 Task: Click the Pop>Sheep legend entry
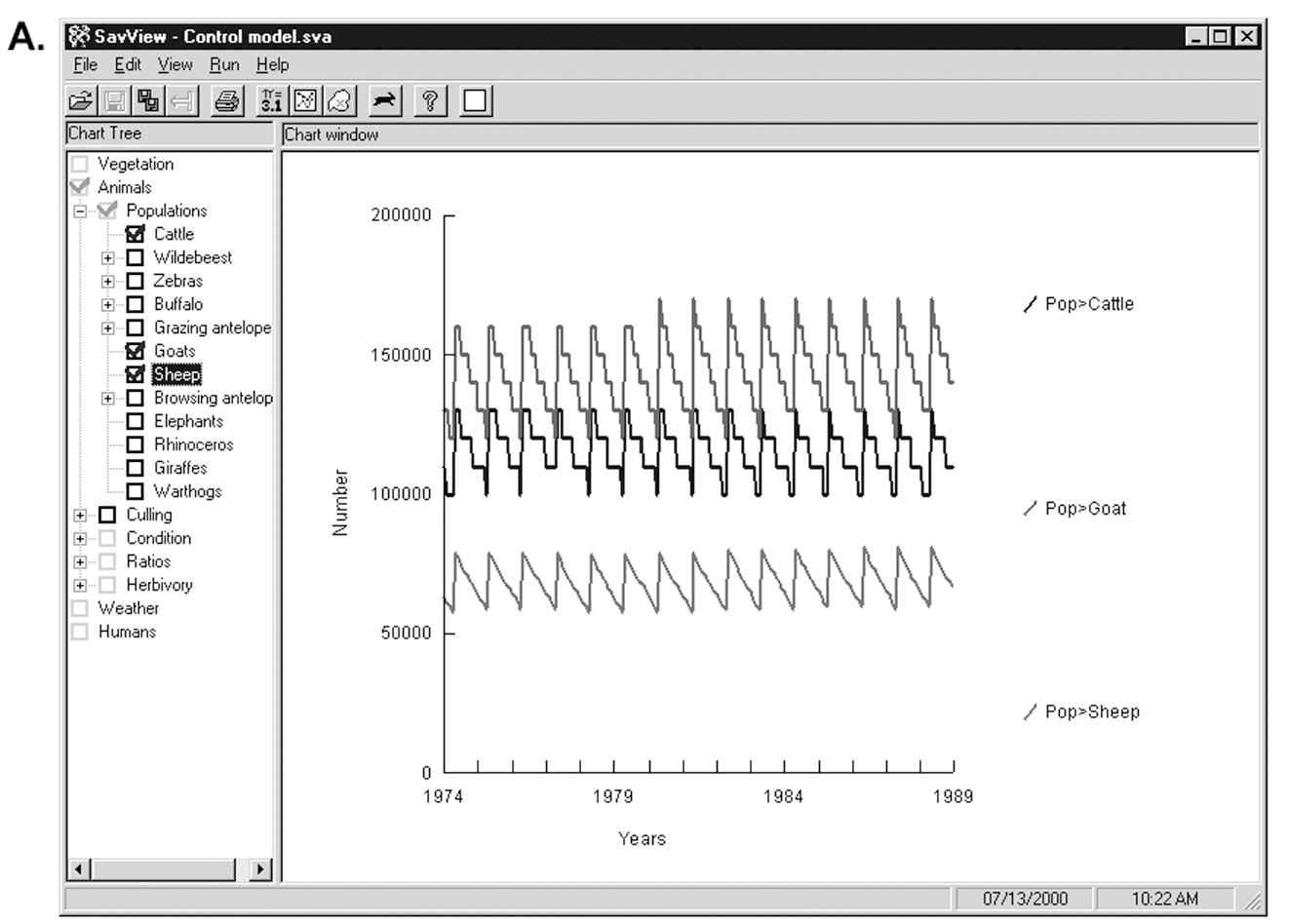pyautogui.click(x=1081, y=712)
